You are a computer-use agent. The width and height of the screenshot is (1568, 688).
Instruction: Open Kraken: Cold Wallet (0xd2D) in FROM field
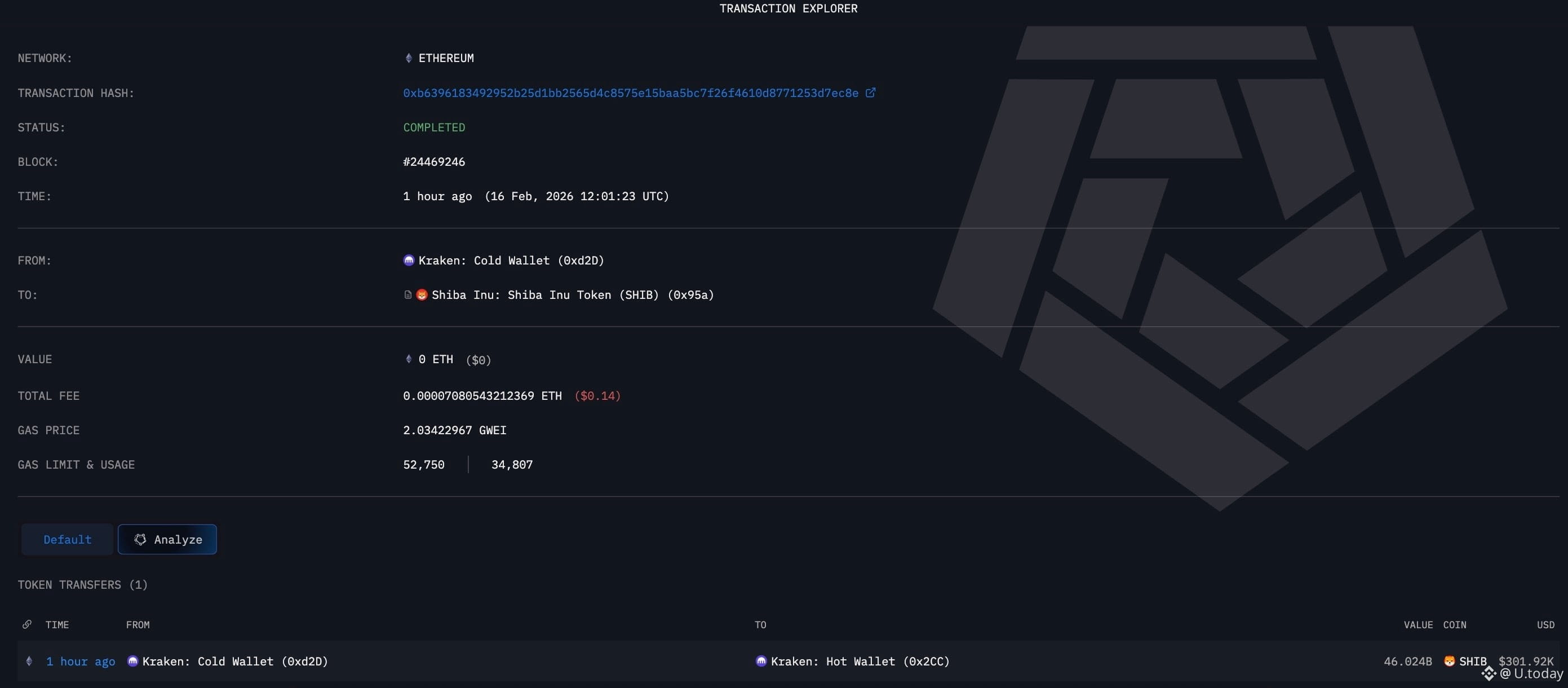511,261
